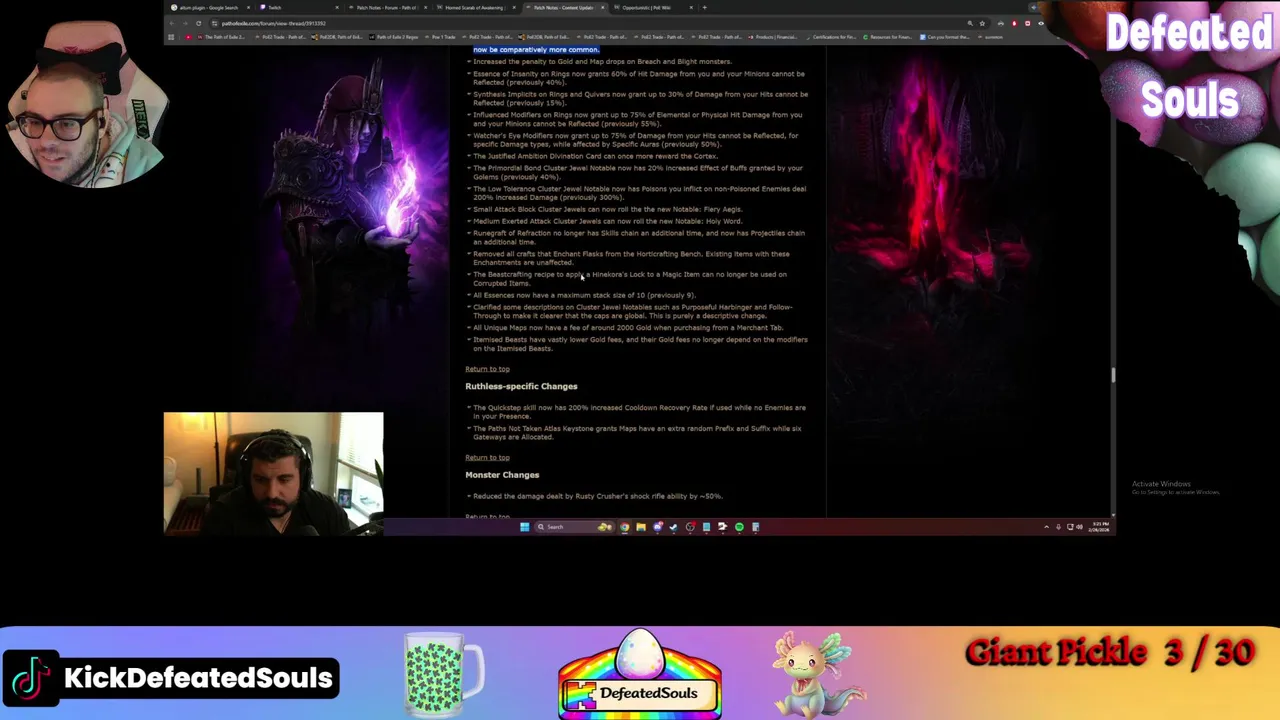Click the bottom webcam video thumbnail
This screenshot has height=720, width=1280.
273,474
